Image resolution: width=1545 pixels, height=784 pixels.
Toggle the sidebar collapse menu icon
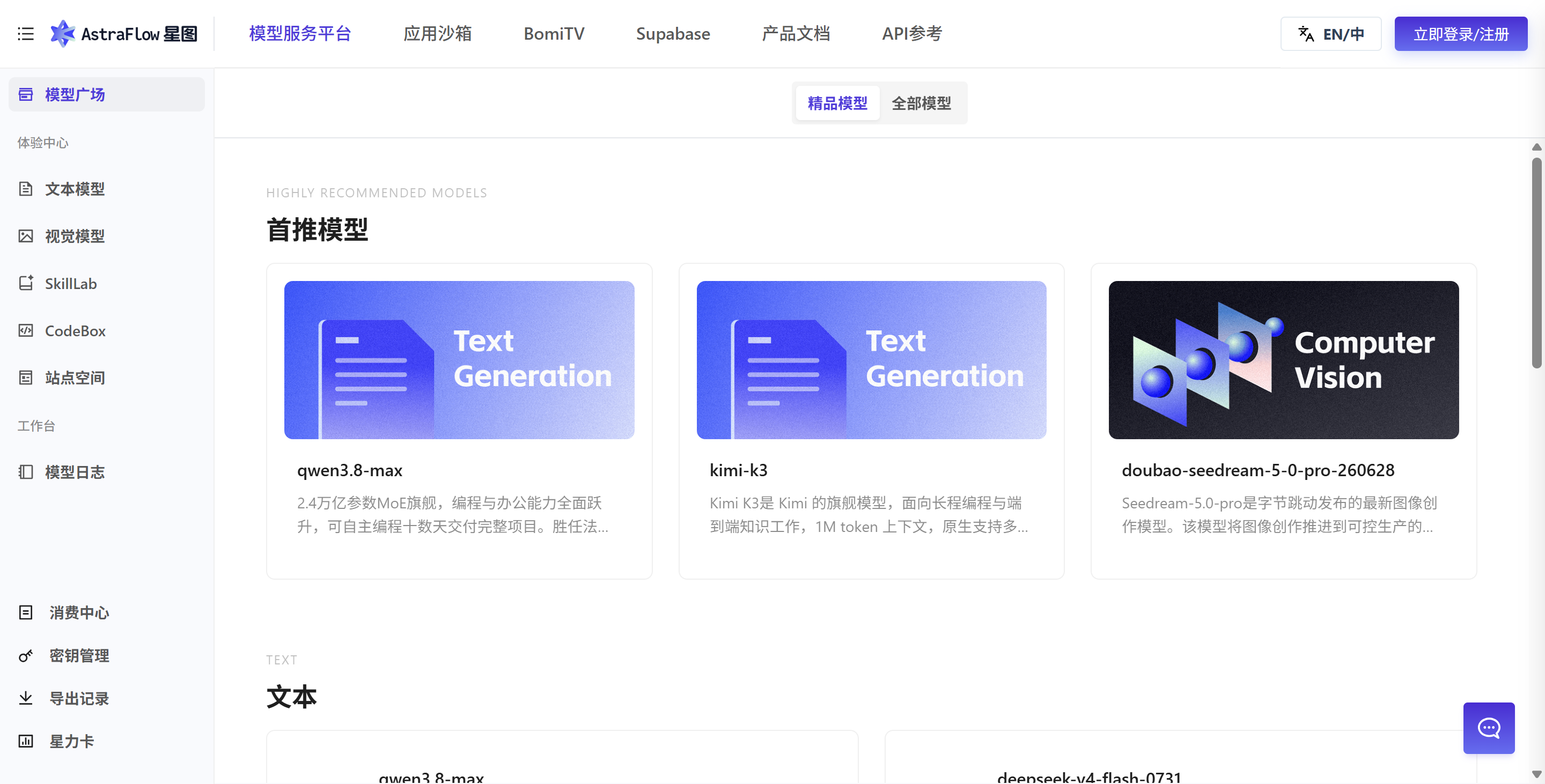click(25, 34)
